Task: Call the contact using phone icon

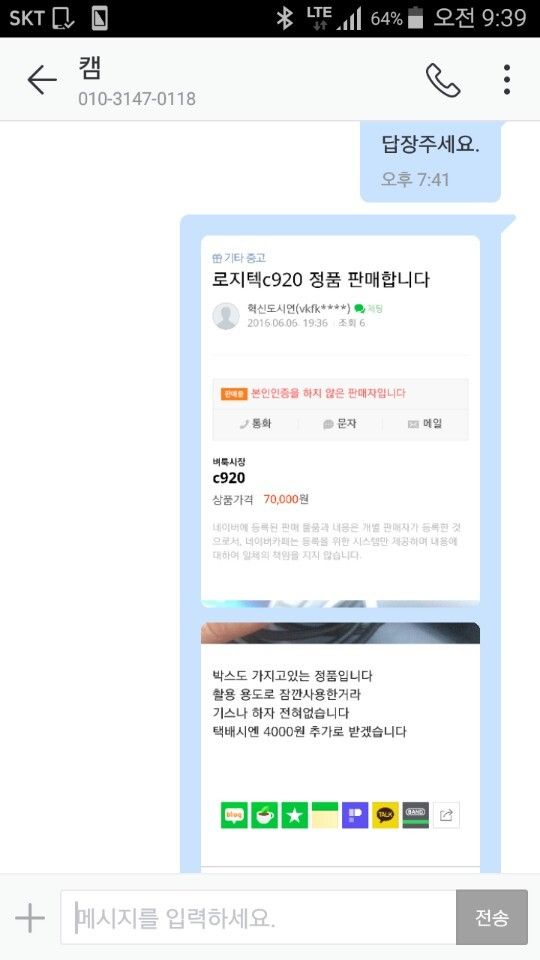Action: click(443, 80)
